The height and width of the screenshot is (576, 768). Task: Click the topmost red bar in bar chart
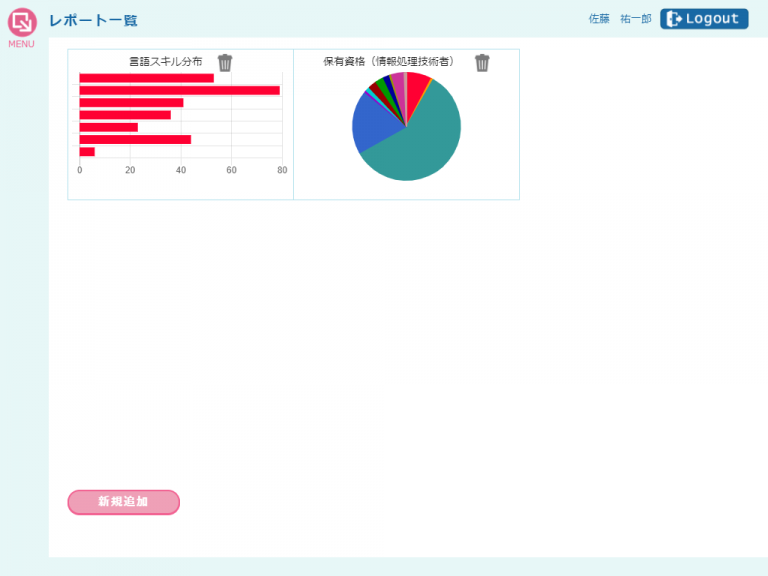(x=146, y=78)
